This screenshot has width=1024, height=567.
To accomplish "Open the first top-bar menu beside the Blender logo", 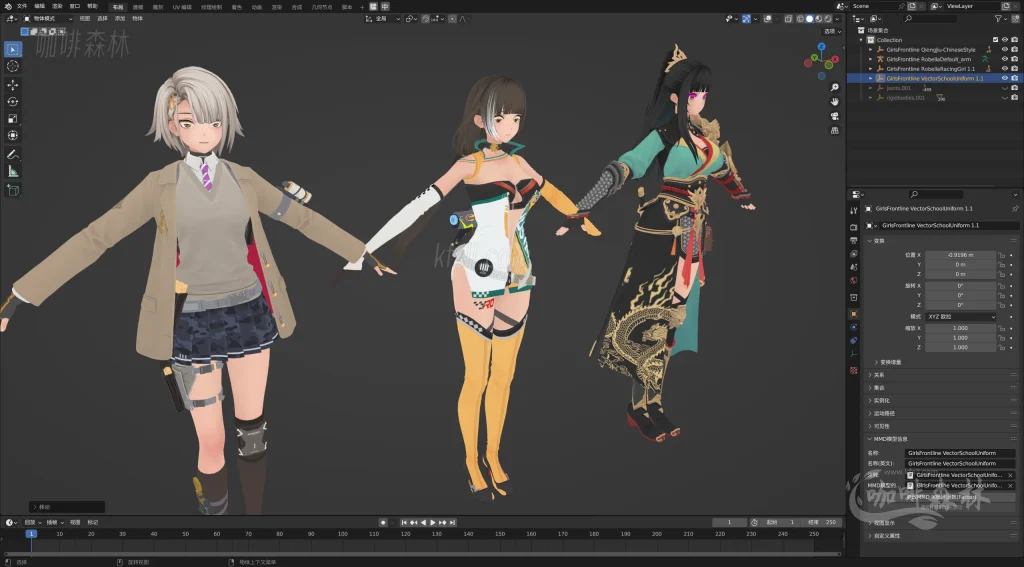I will [22, 6].
